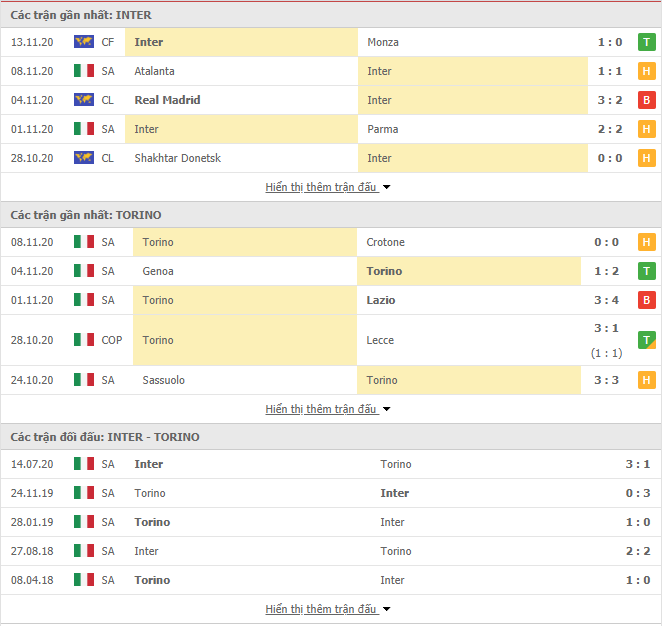The width and height of the screenshot is (662, 626).
Task: Click world flag icon on 13.11.20 row
Action: 84,42
